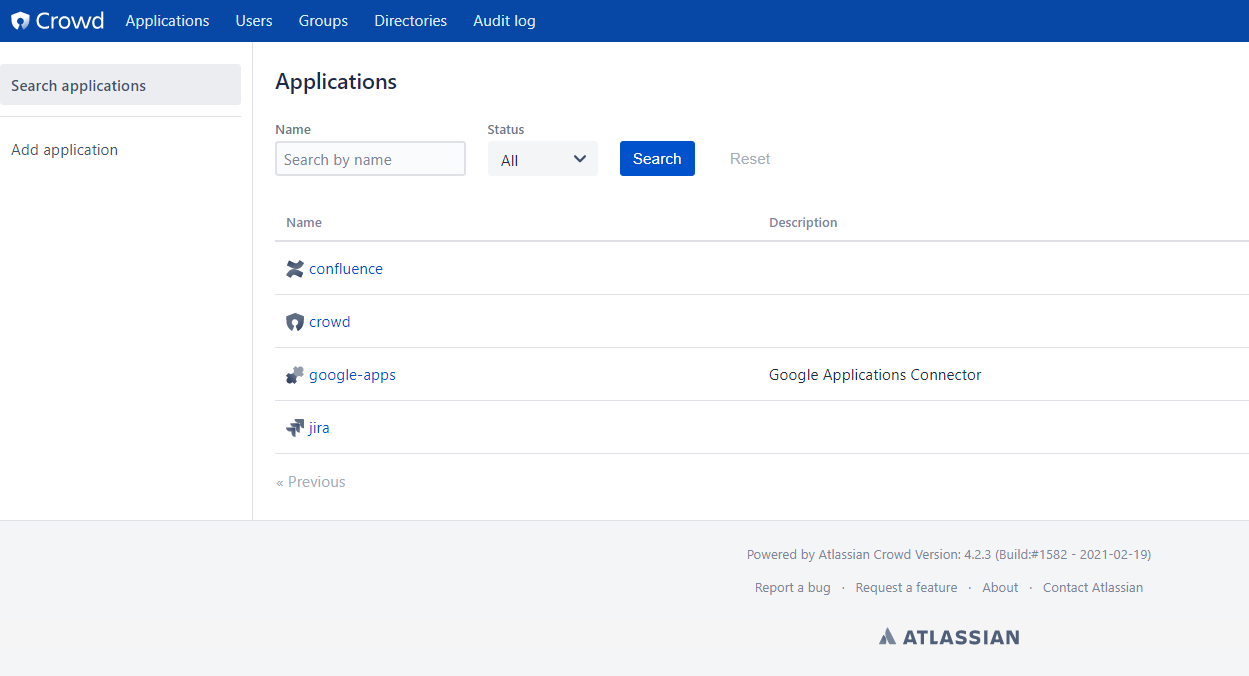Focus the Search by name input field
The image size is (1249, 676).
370,159
